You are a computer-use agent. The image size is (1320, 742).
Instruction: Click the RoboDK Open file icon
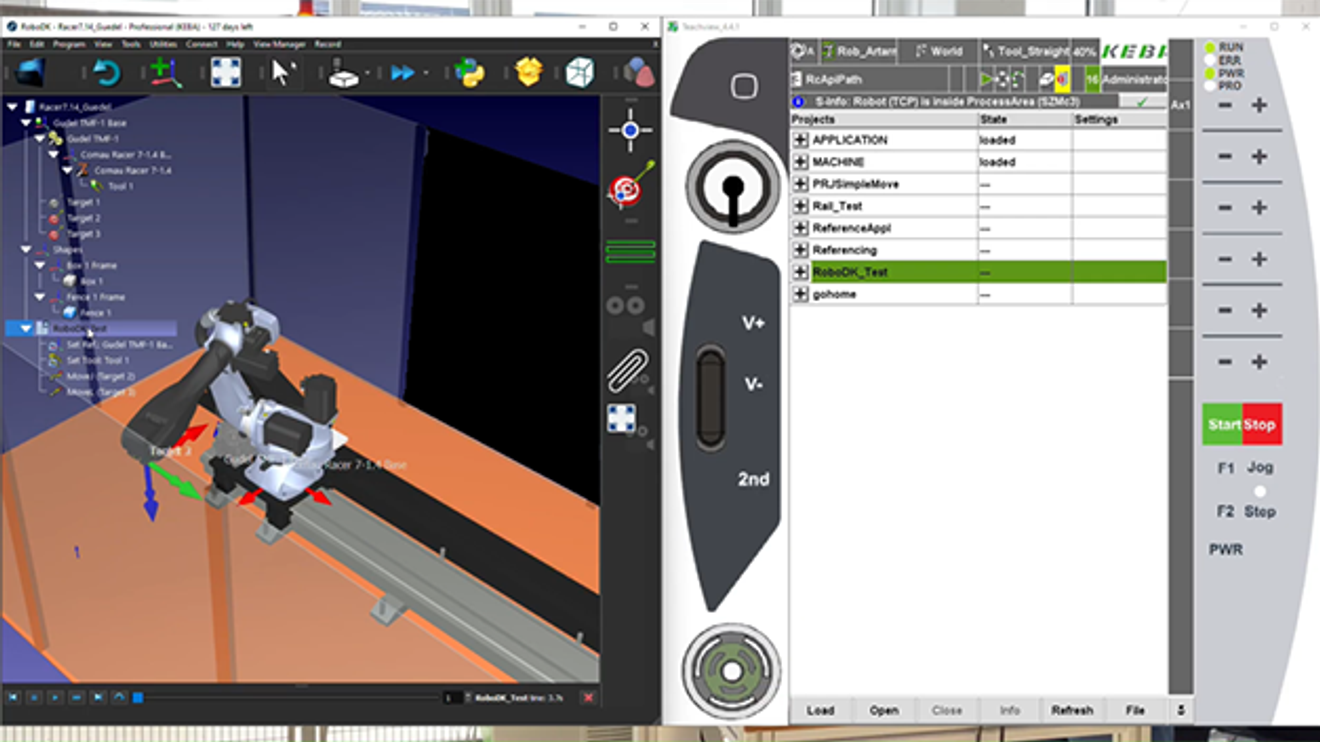31,72
